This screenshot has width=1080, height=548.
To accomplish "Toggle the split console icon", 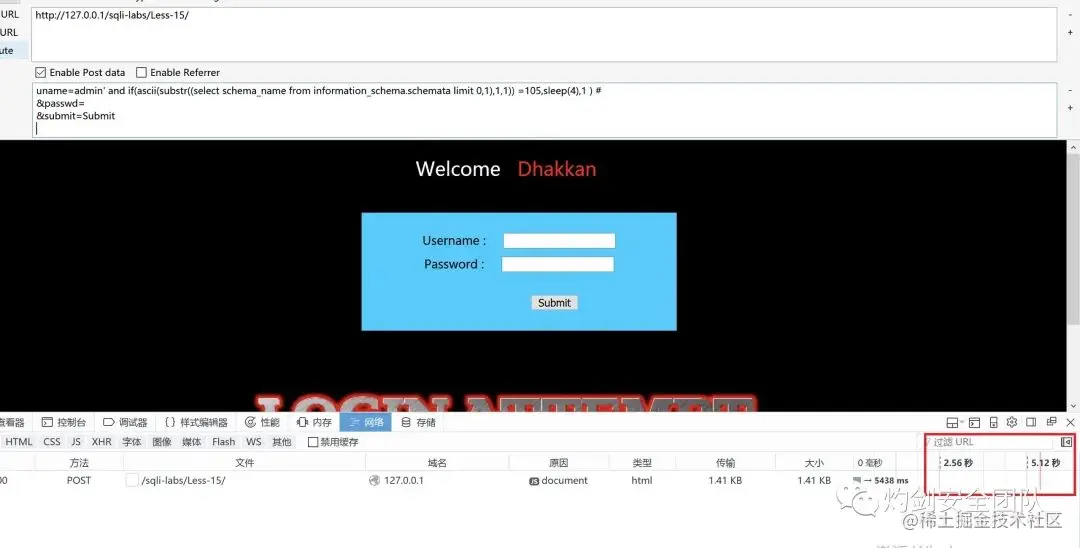I will tap(974, 422).
